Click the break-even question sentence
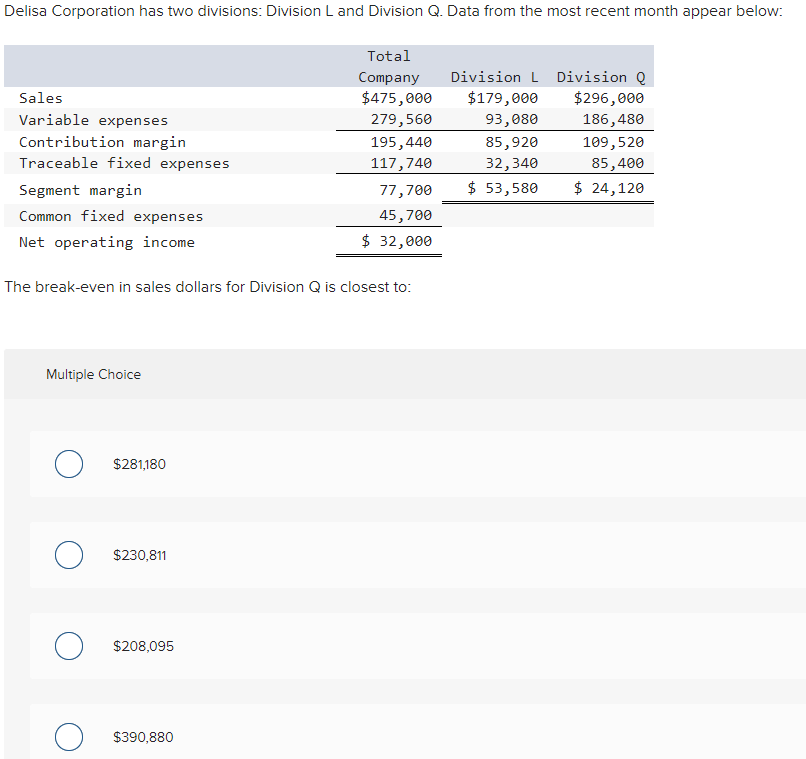 (x=208, y=286)
